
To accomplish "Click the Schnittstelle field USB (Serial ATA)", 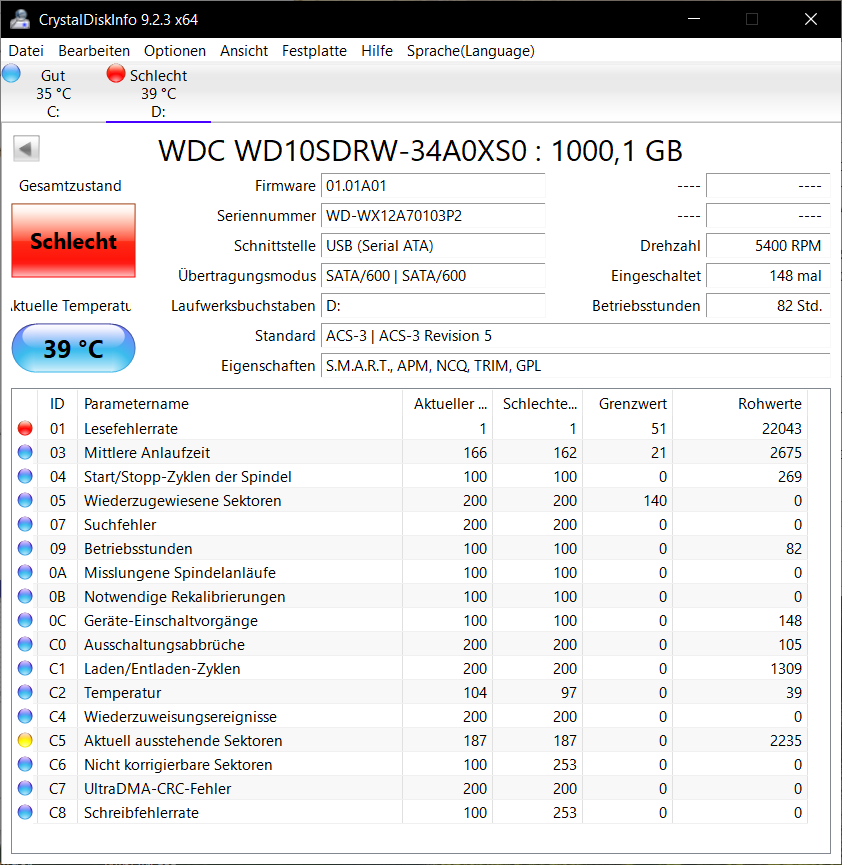I will 433,245.
